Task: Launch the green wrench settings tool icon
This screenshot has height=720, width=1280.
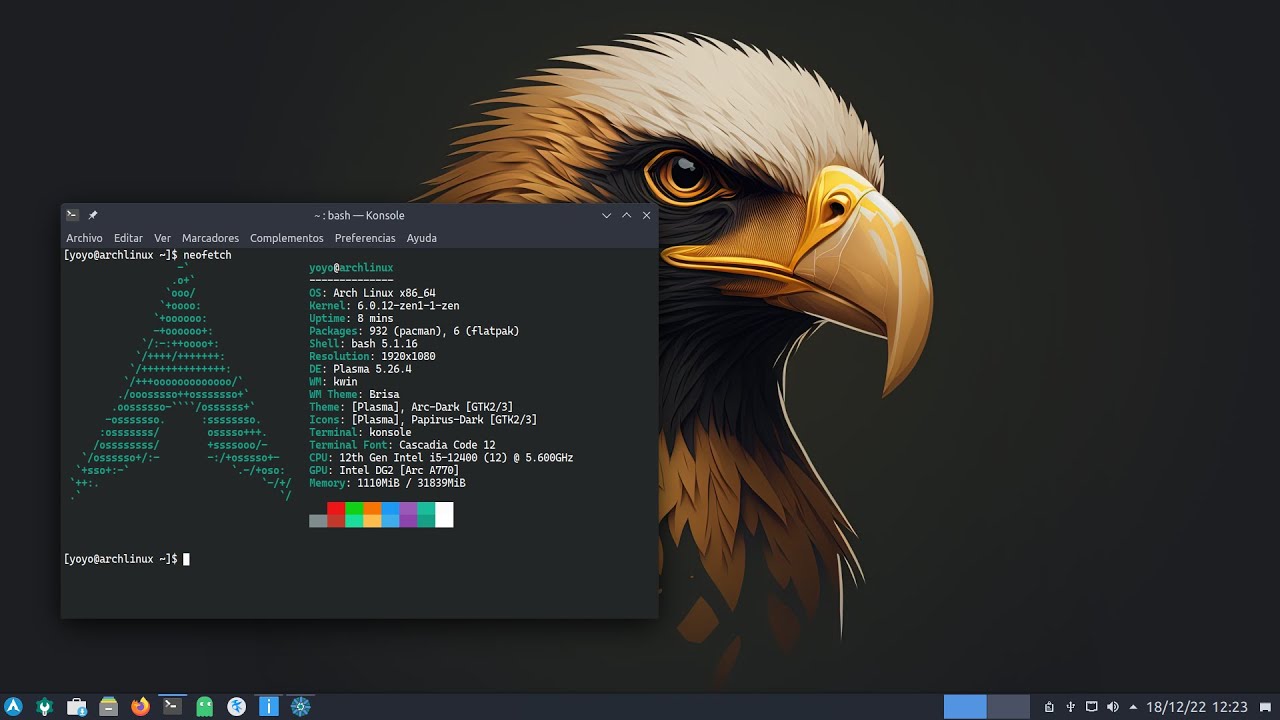Action: (45, 707)
